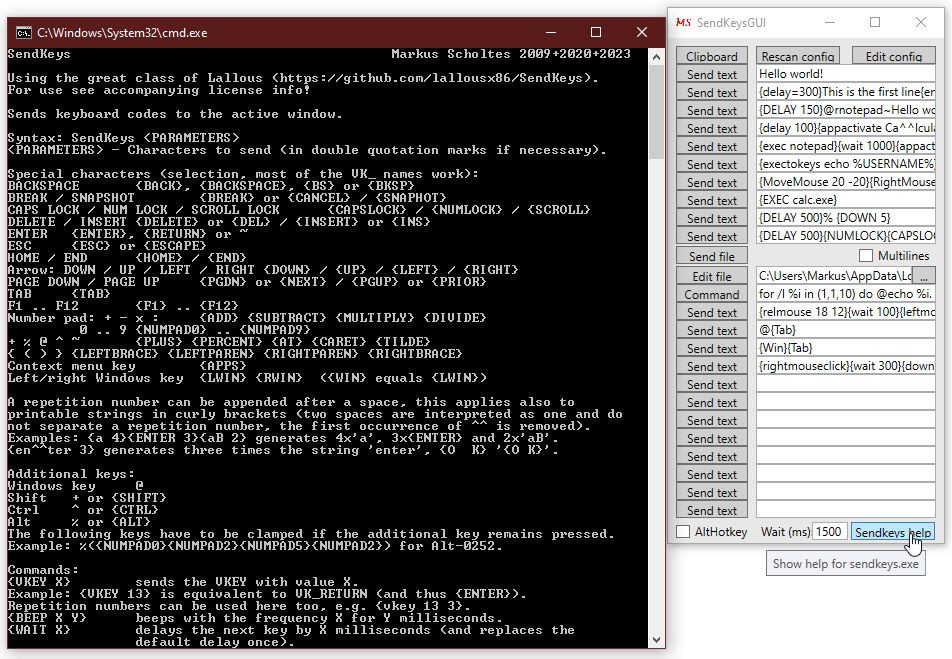Click Send text beside '{DELAY 150}@rnotepad~Hello'
Image resolution: width=952 pixels, height=659 pixels.
tap(712, 110)
